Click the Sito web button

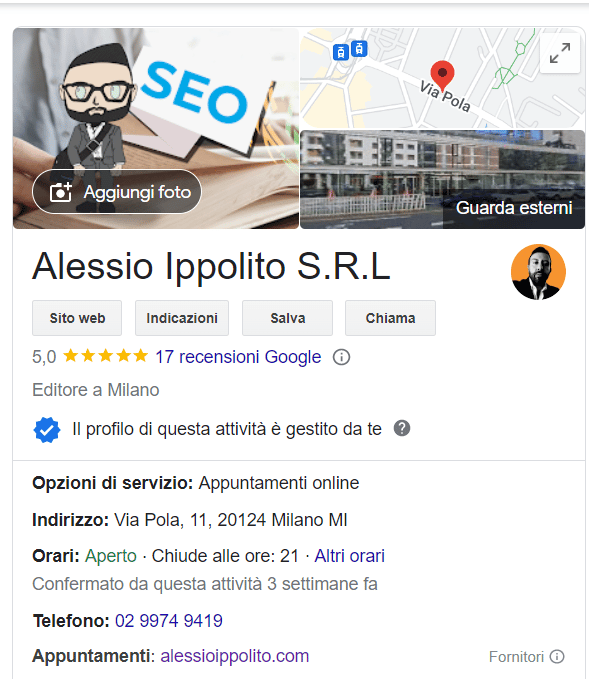click(x=77, y=318)
